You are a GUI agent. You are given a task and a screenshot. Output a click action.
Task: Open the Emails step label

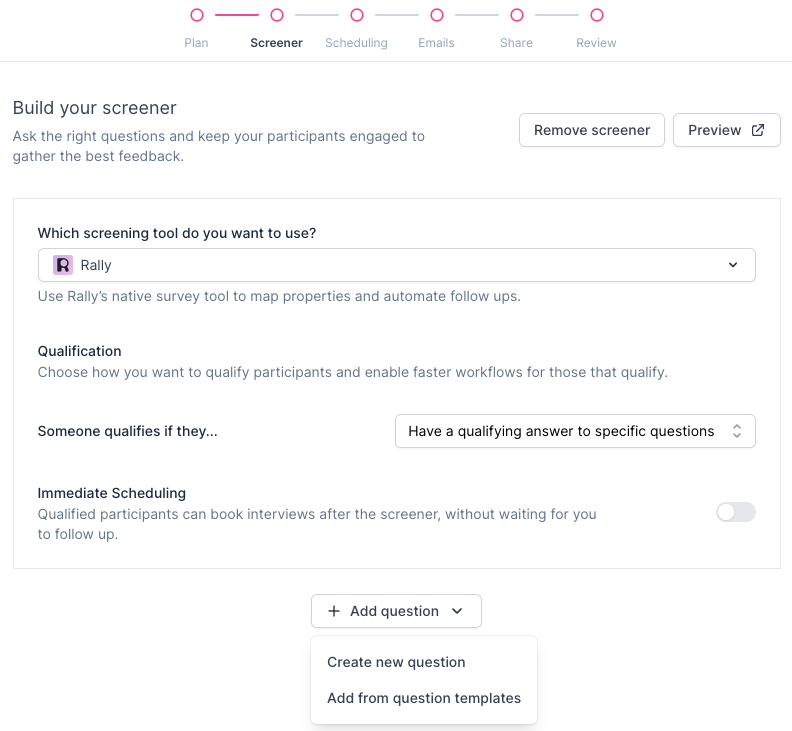[x=437, y=43]
